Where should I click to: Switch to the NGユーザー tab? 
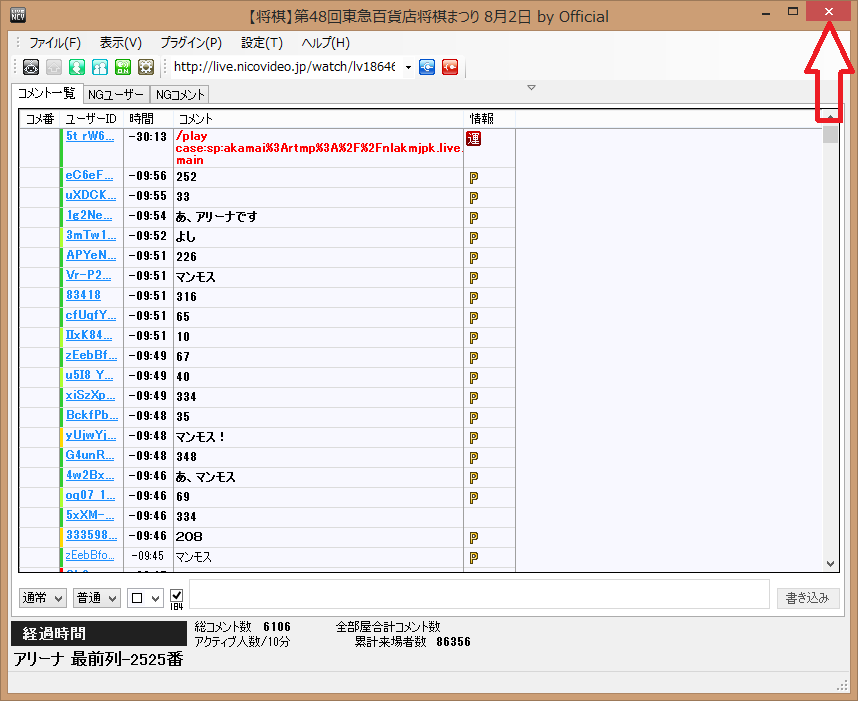pos(115,95)
